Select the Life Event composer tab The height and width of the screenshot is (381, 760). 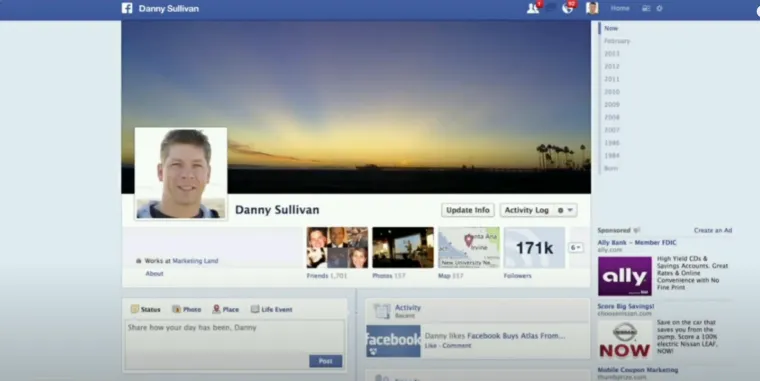[x=271, y=309]
